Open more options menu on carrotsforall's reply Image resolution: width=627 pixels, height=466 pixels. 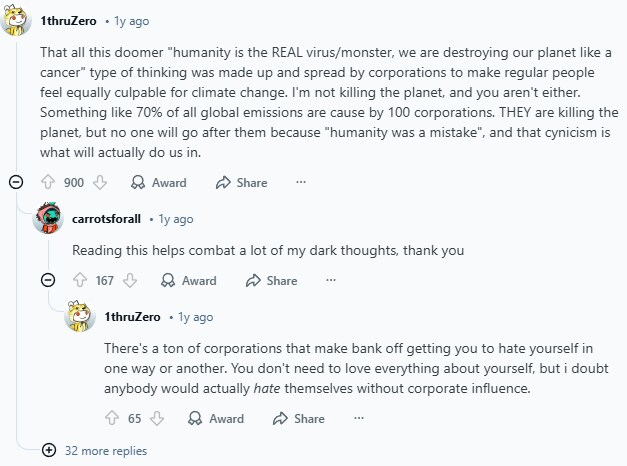[331, 281]
